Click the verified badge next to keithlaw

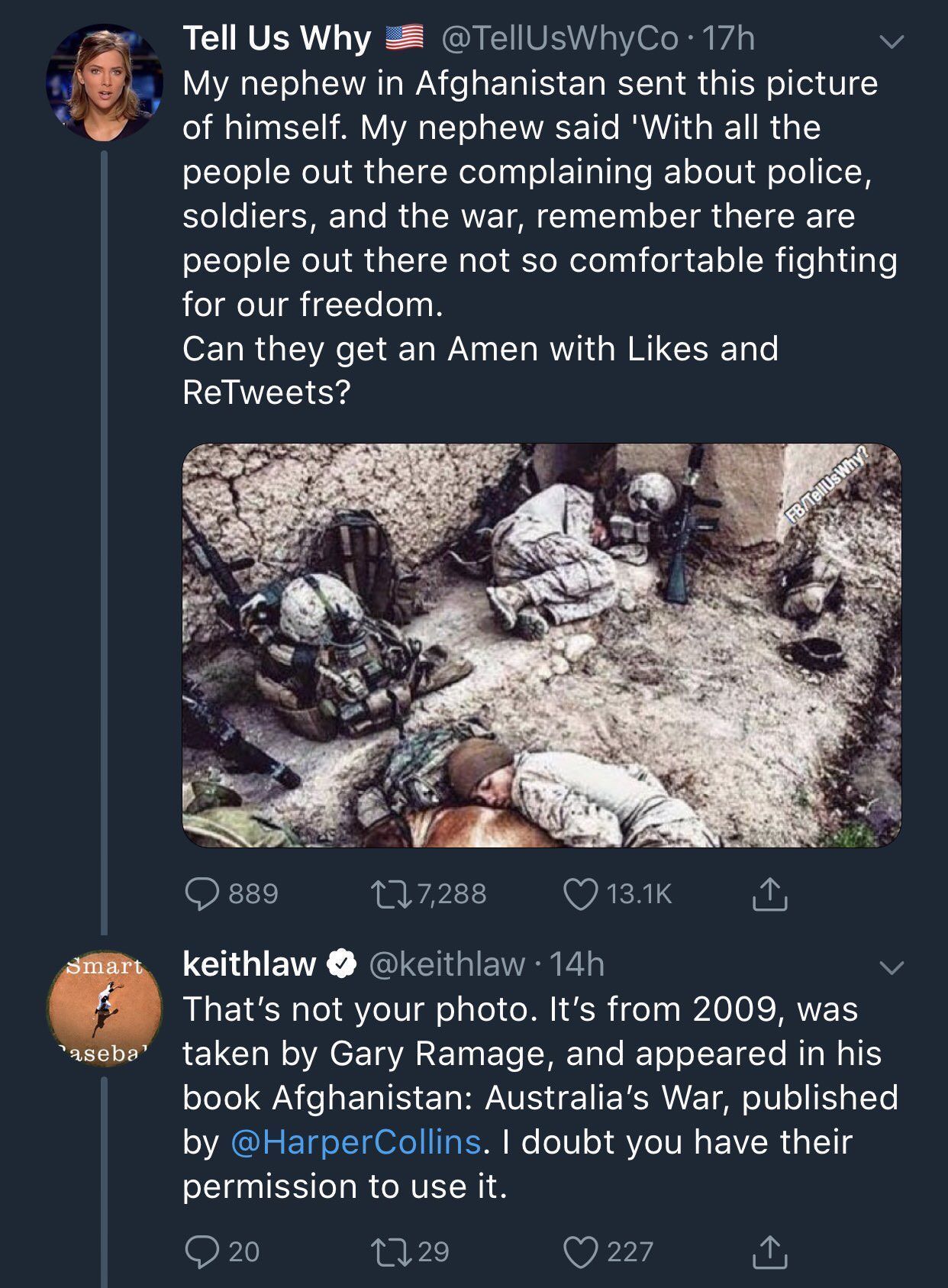point(341,964)
